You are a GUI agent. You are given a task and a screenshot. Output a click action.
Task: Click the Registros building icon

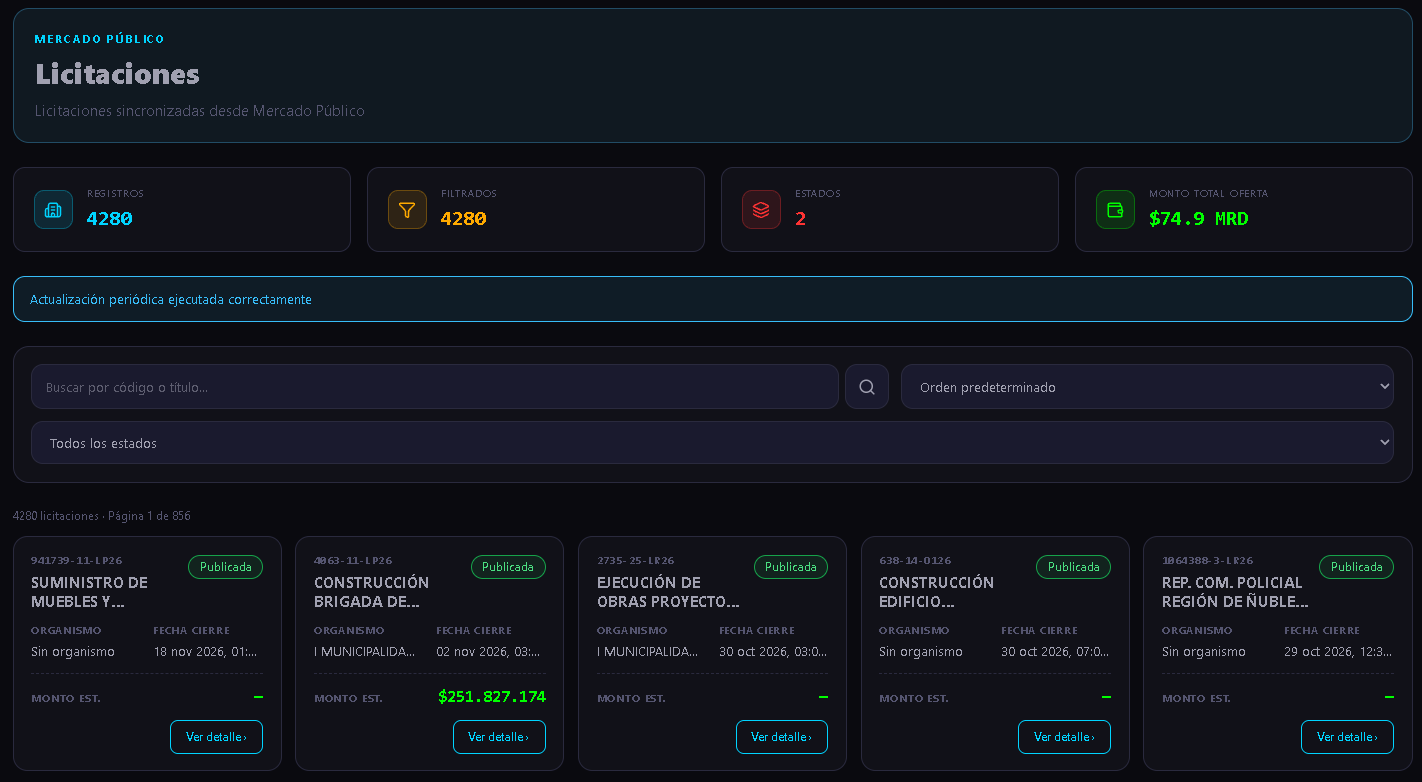click(54, 210)
